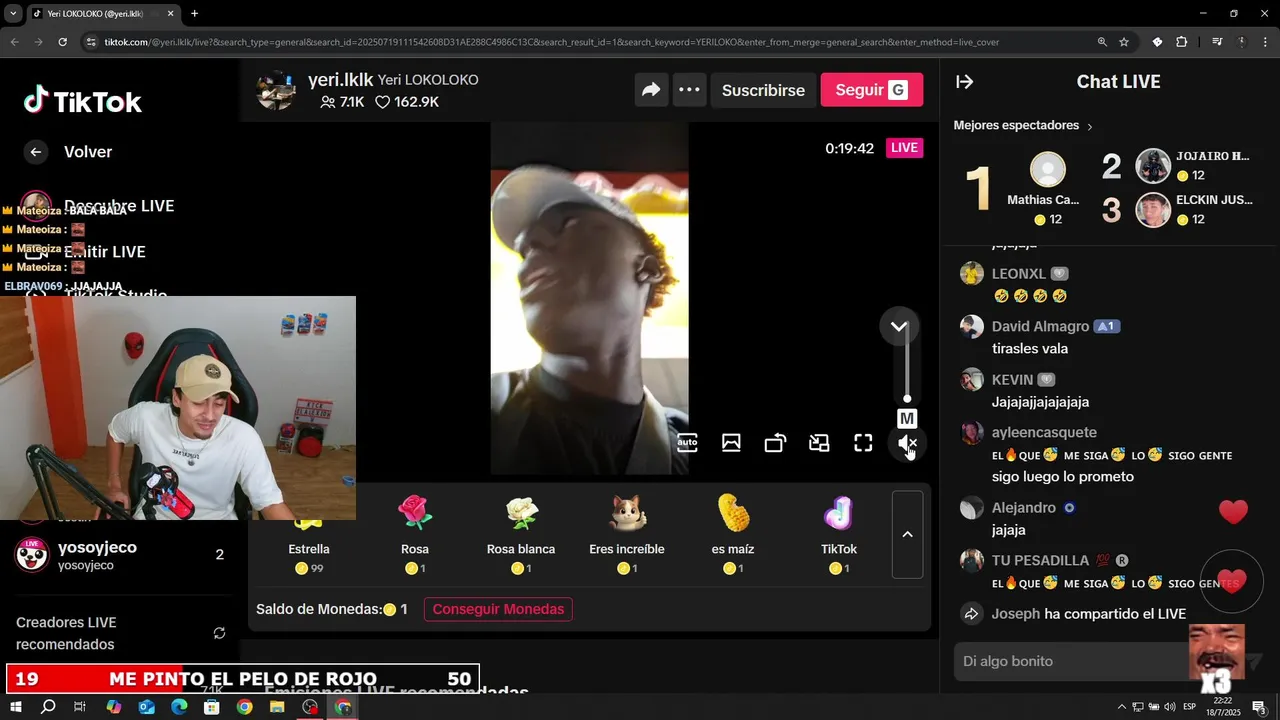Click the TikTok logo

[83, 100]
